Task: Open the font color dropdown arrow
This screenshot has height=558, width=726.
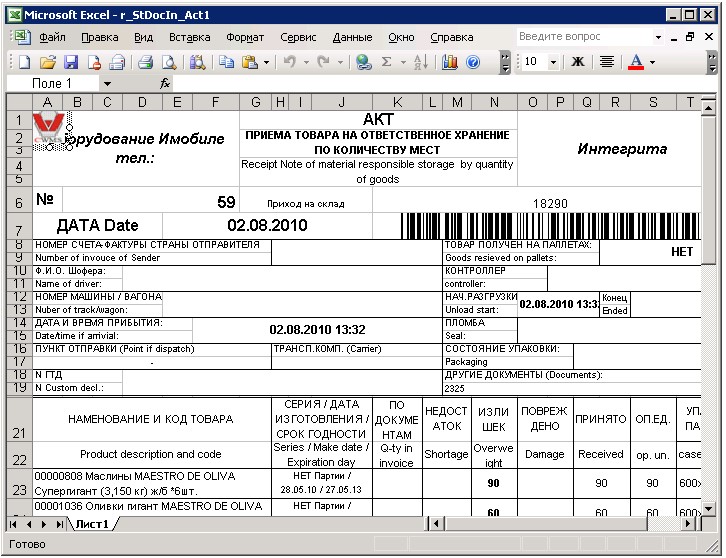Action: click(653, 62)
